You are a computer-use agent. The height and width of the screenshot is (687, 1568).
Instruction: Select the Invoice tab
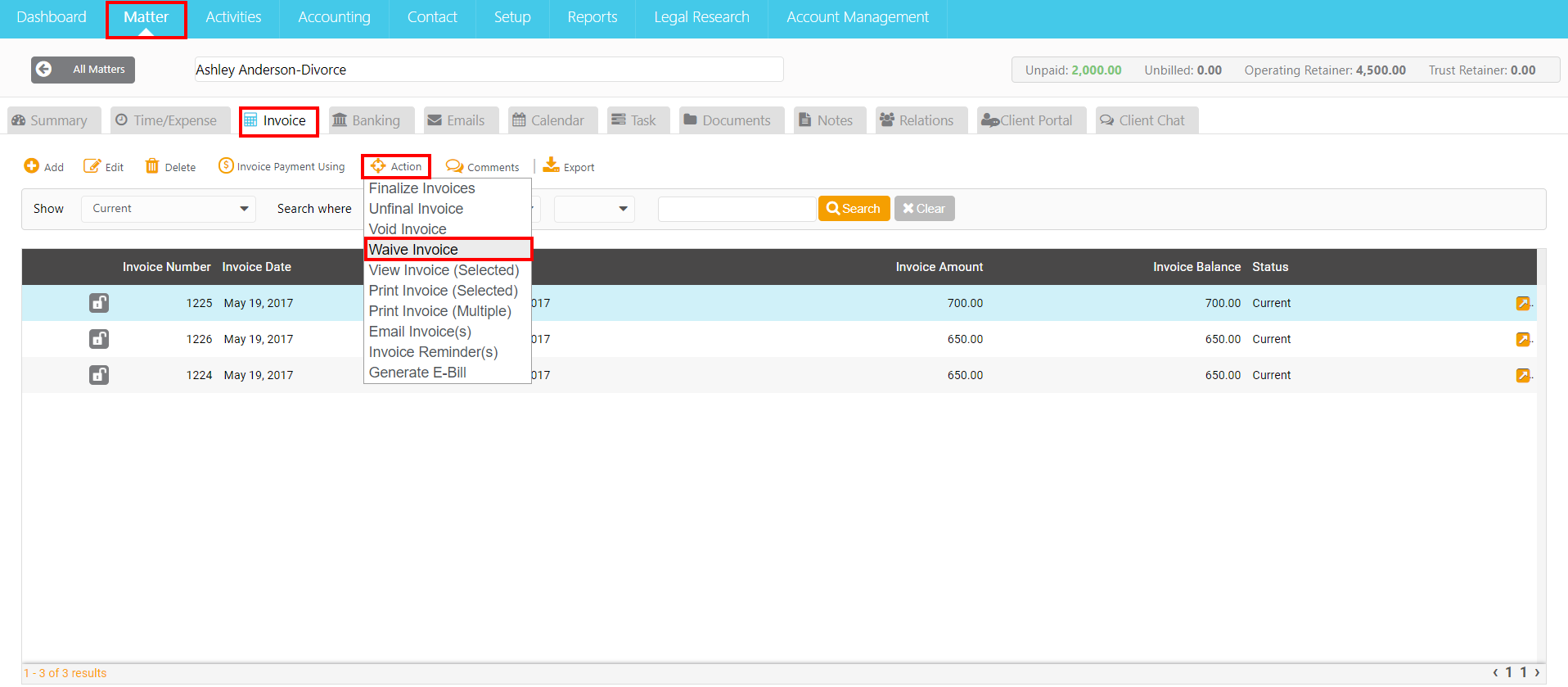pyautogui.click(x=279, y=121)
